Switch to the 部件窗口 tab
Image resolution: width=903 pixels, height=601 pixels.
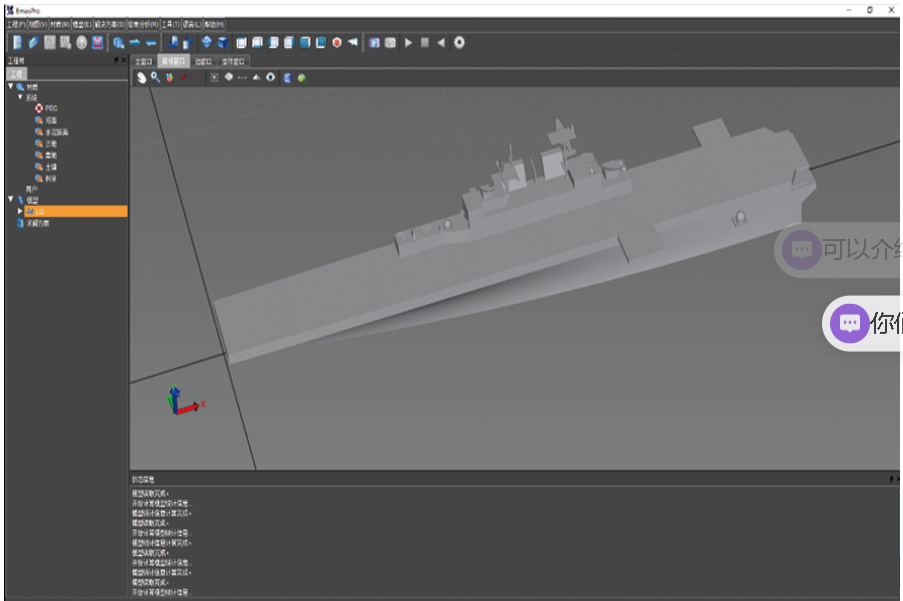[x=234, y=61]
